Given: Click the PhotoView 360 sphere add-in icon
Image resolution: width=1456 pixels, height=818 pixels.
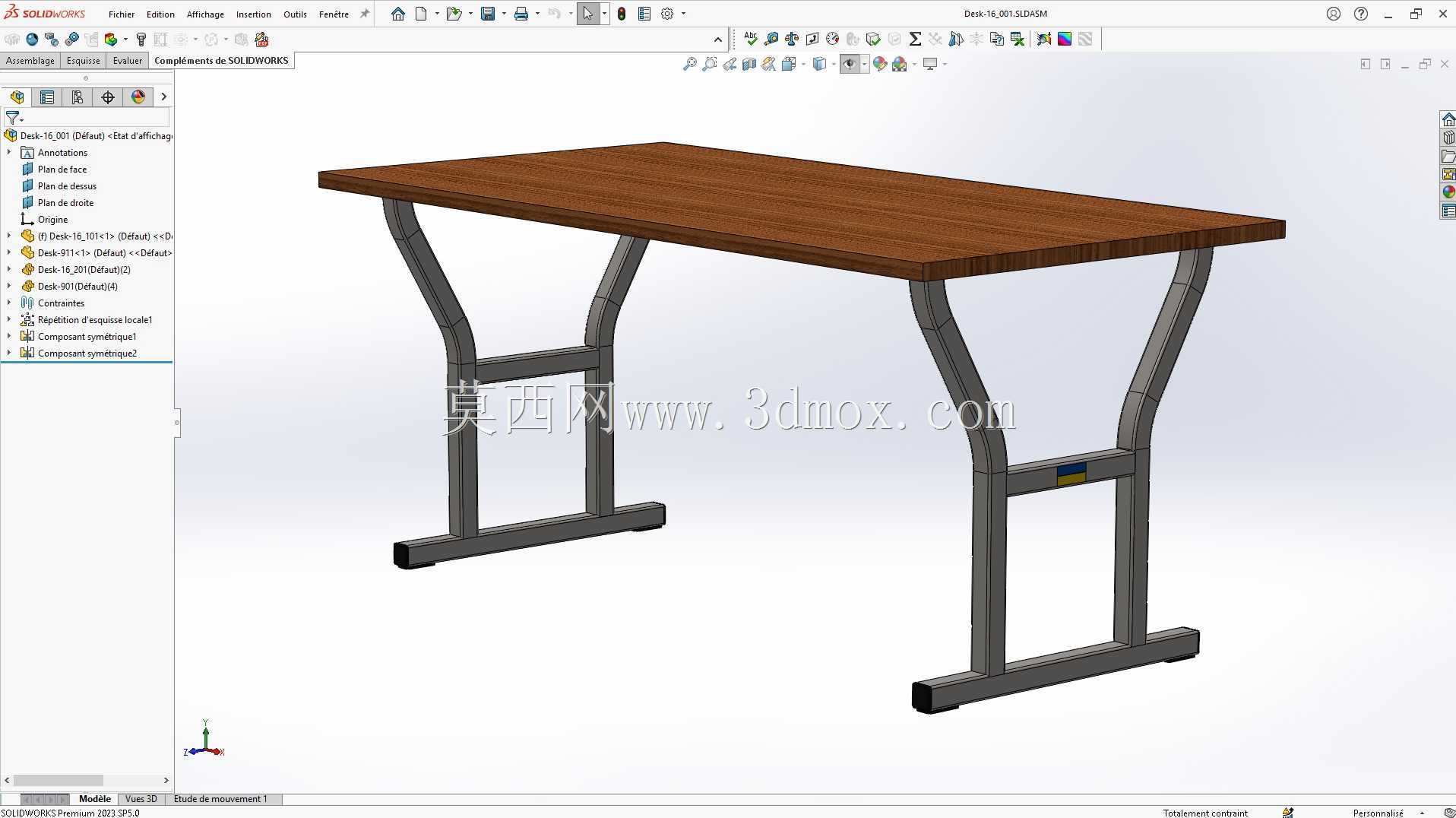Looking at the screenshot, I should click(x=32, y=40).
